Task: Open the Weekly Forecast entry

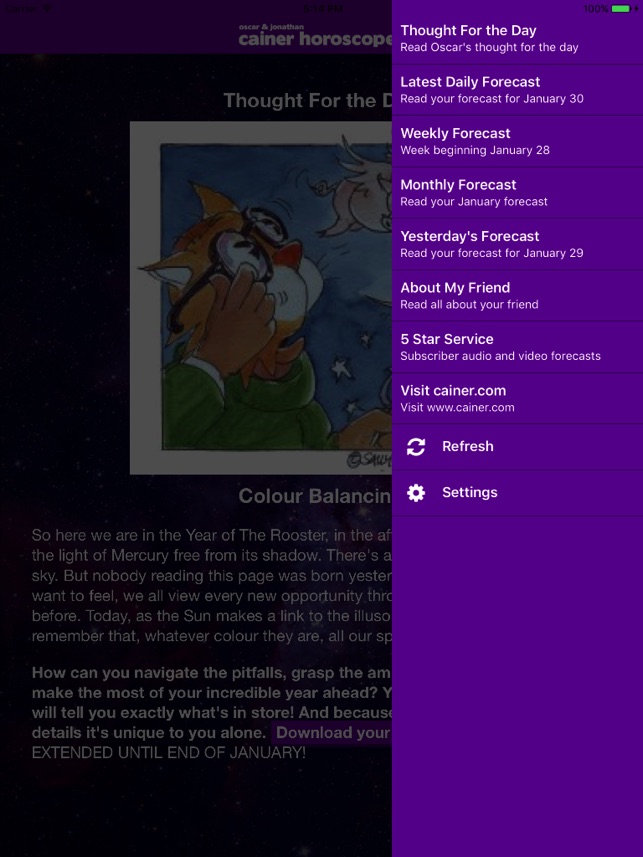Action: [517, 141]
